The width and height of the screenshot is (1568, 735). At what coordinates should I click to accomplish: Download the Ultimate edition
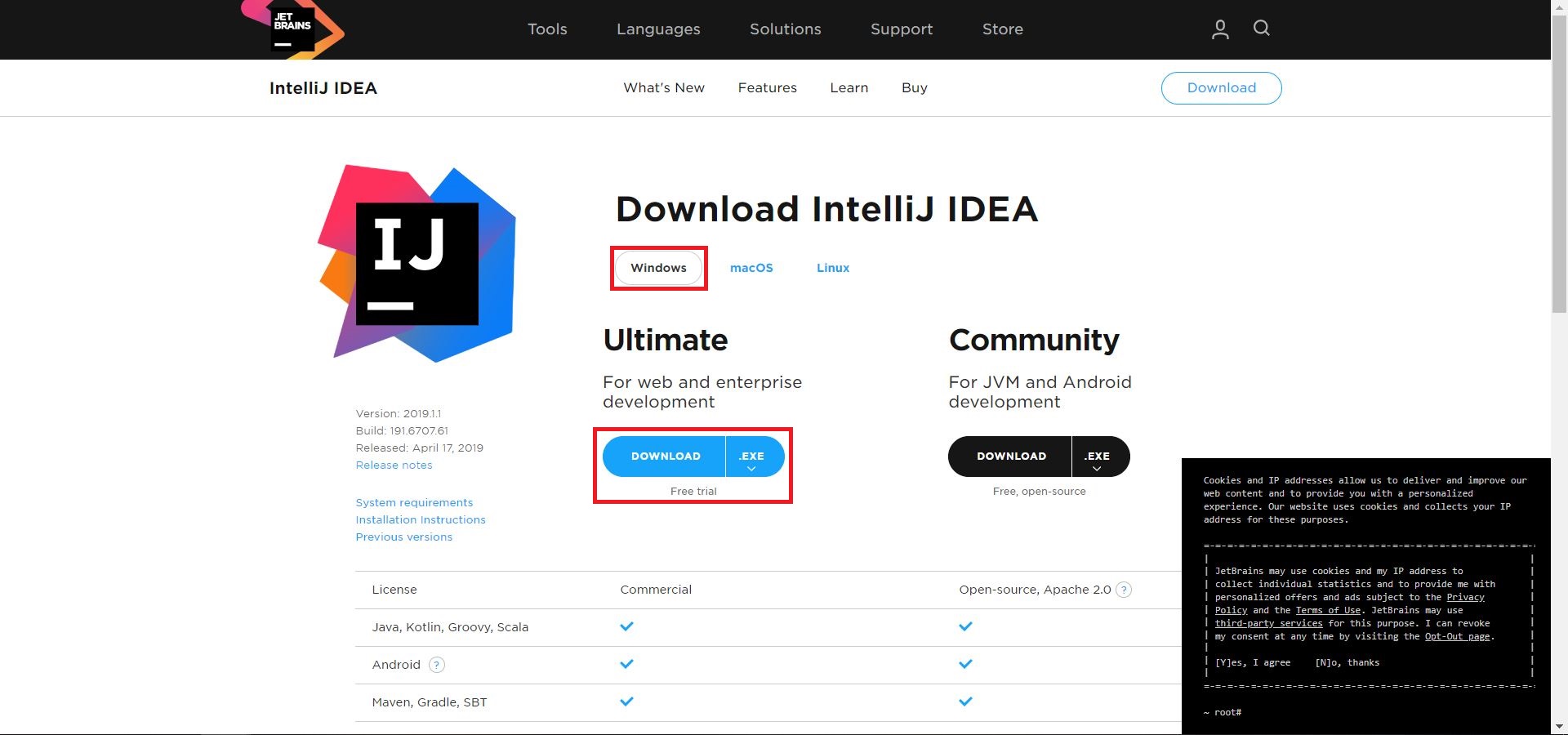tap(665, 457)
